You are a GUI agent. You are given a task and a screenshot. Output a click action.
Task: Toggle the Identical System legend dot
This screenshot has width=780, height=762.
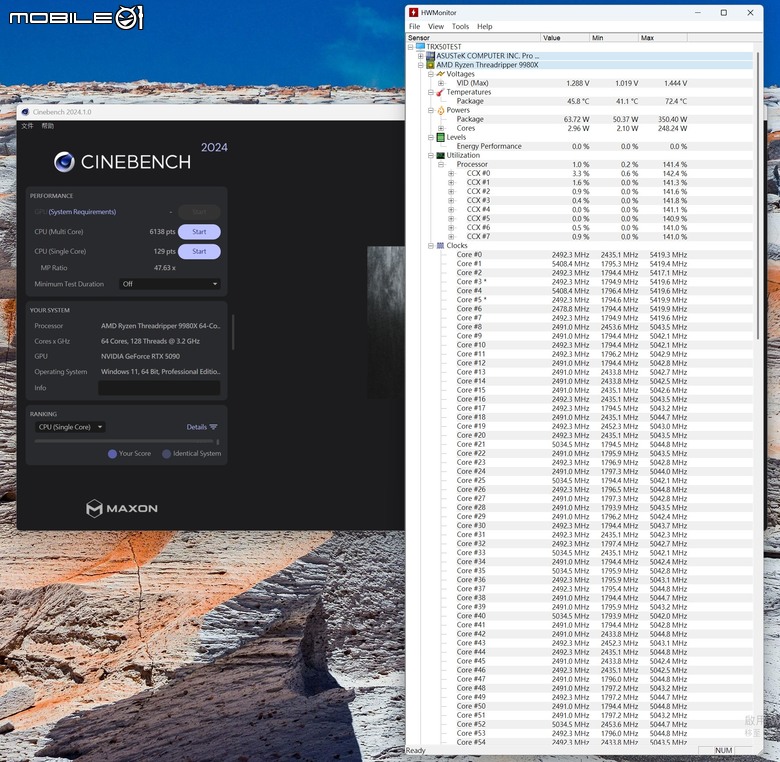[x=167, y=454]
